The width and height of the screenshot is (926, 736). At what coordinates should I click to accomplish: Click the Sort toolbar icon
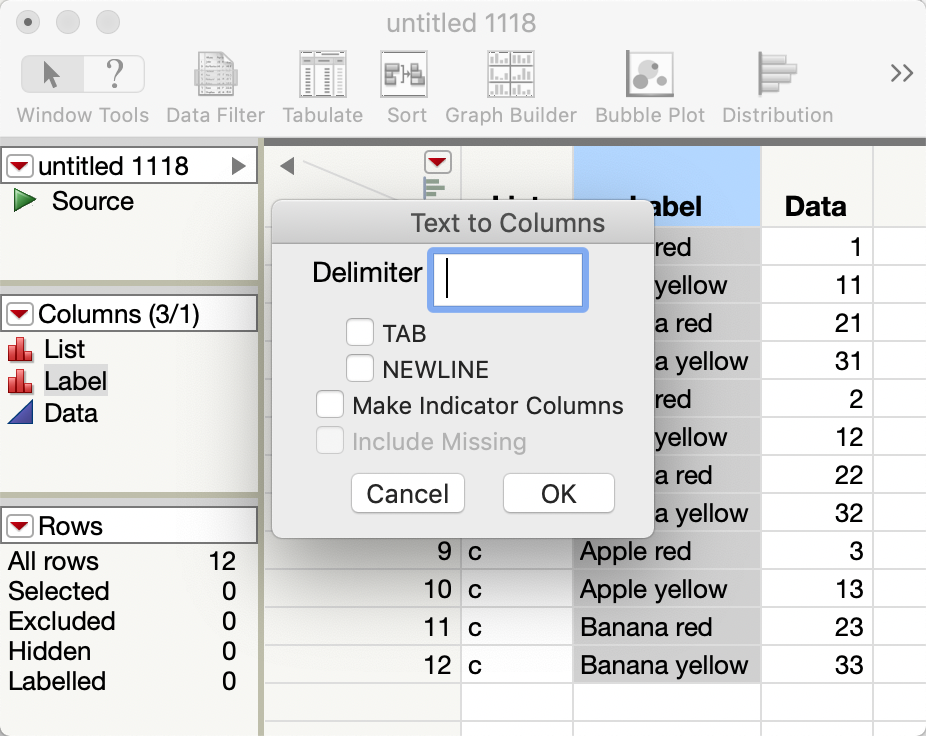tap(405, 74)
